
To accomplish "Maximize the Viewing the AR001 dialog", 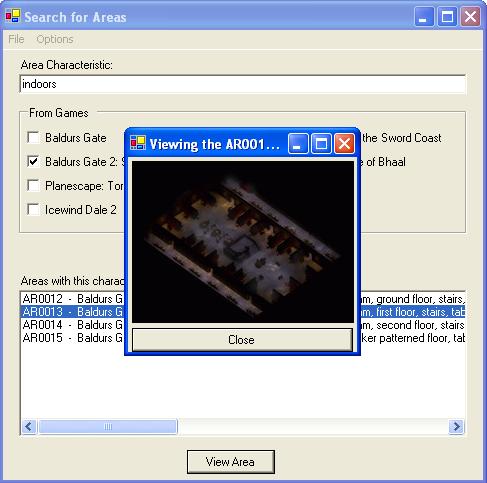I will (321, 144).
